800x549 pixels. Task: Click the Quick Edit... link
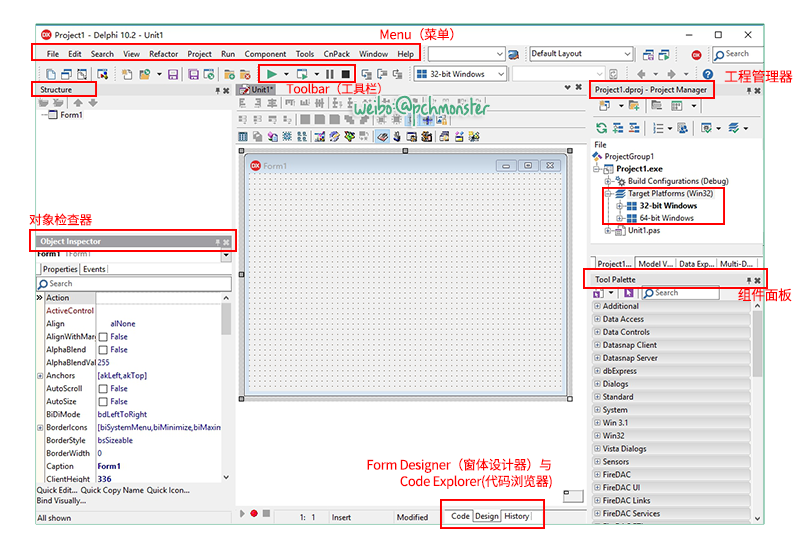click(57, 490)
